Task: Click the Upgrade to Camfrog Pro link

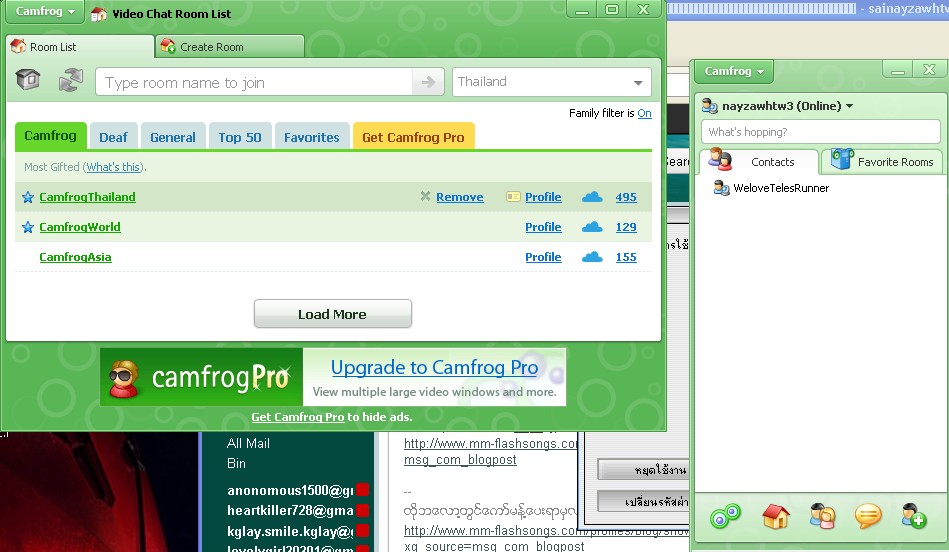Action: coord(435,367)
